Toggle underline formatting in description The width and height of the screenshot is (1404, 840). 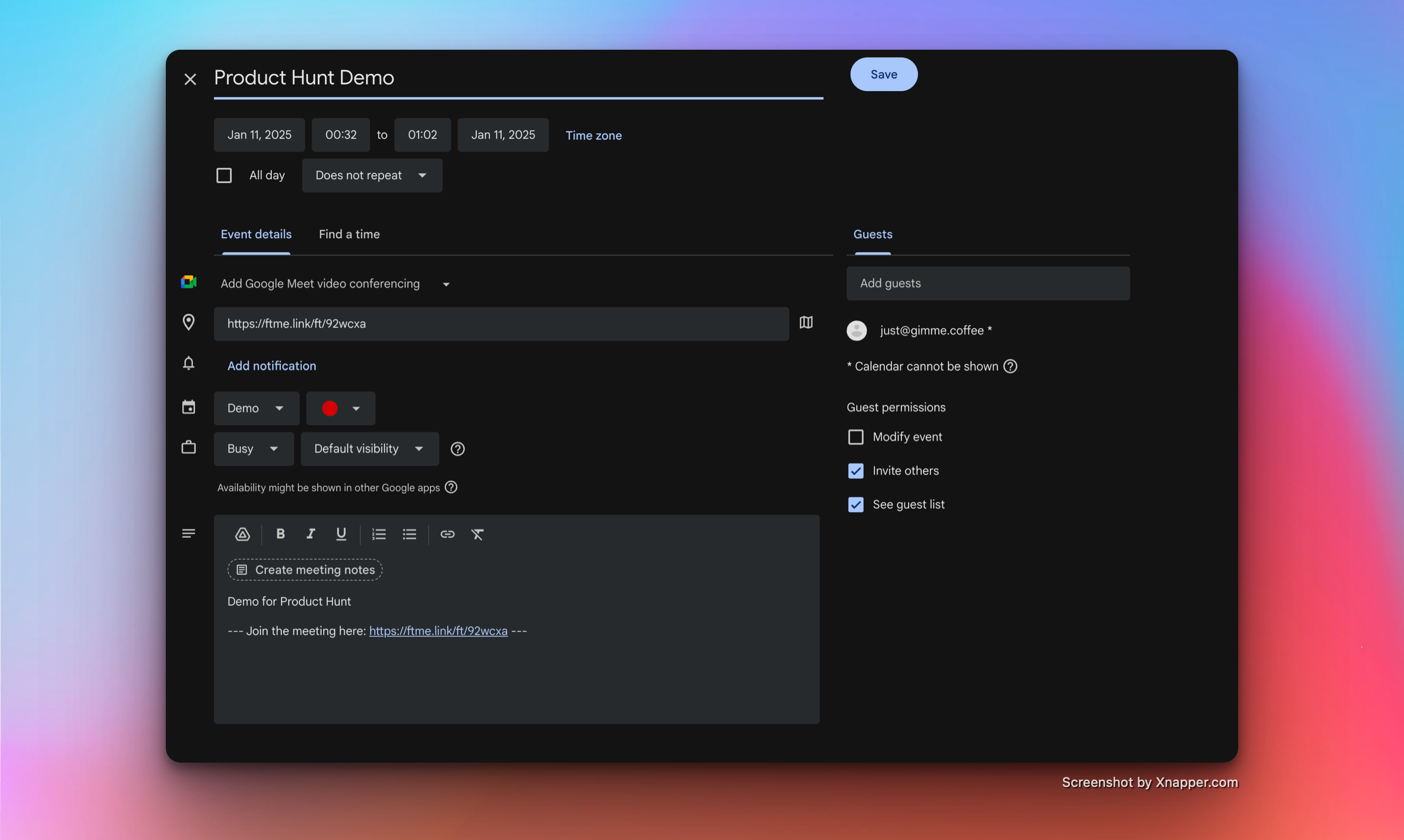point(341,534)
